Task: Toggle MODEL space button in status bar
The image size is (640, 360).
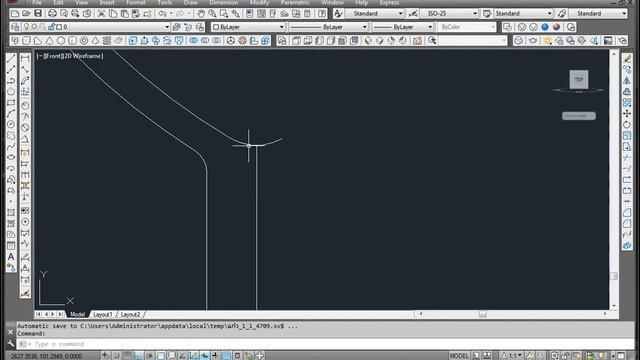Action: pos(459,356)
